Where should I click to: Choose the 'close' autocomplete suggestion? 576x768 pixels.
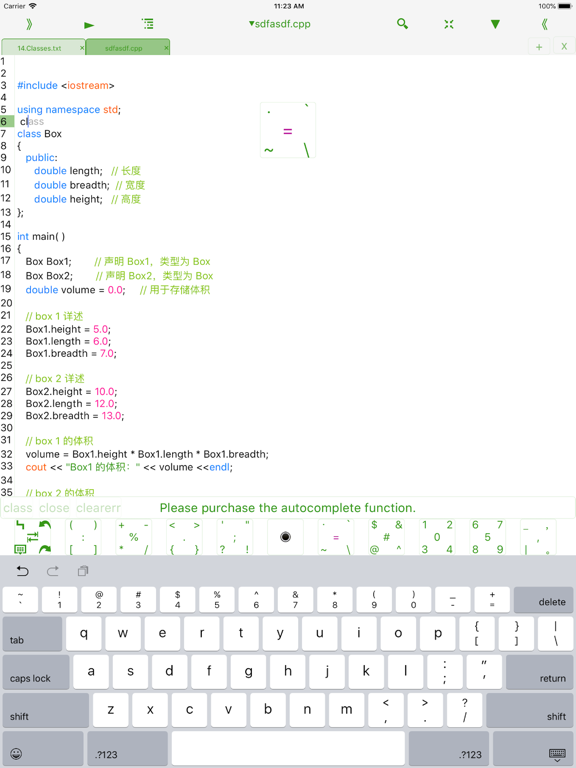pos(54,508)
